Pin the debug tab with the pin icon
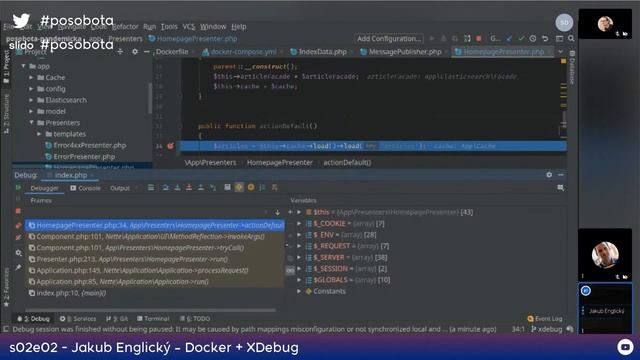Viewport: 640px width, 360px height. (18, 267)
